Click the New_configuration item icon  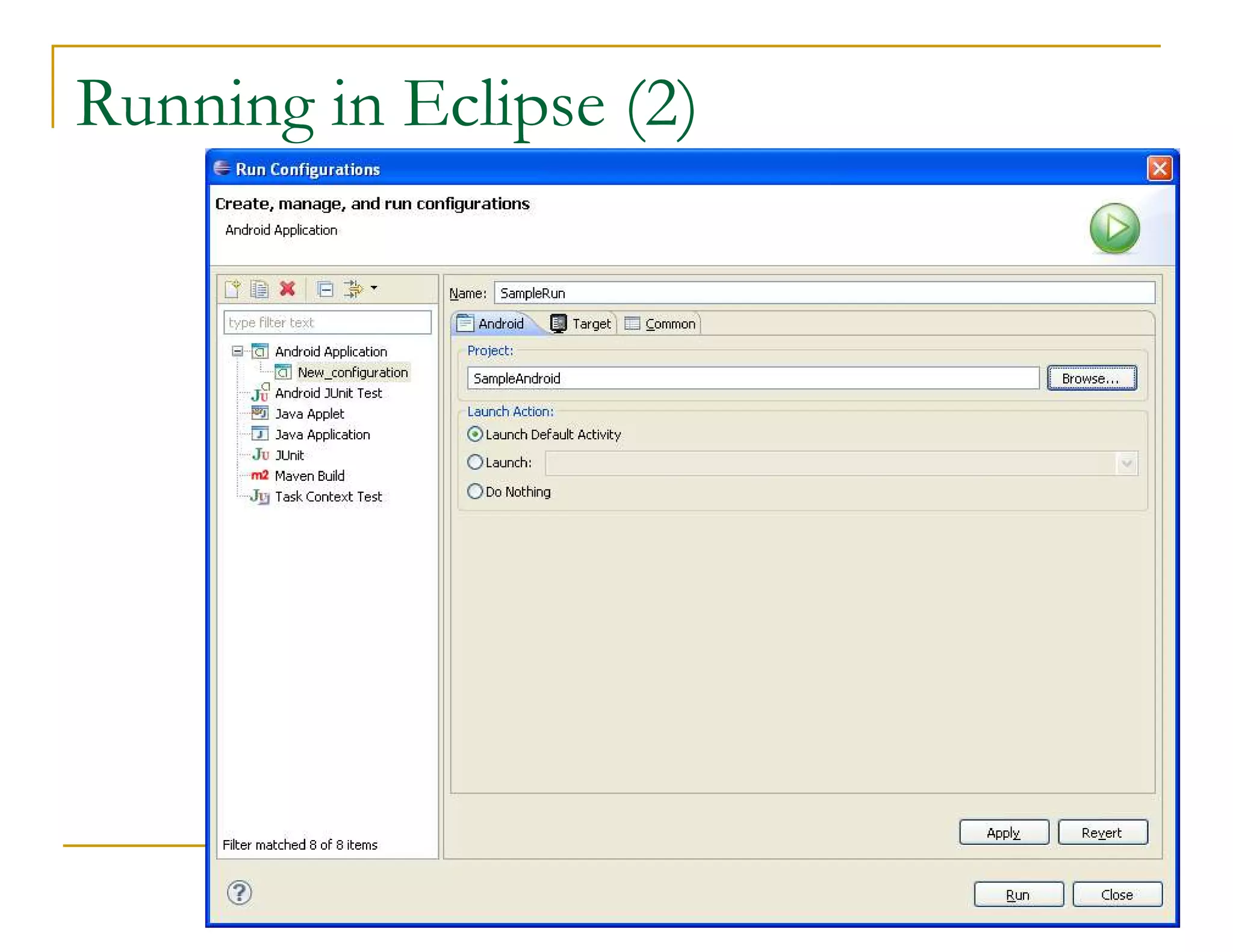click(283, 372)
